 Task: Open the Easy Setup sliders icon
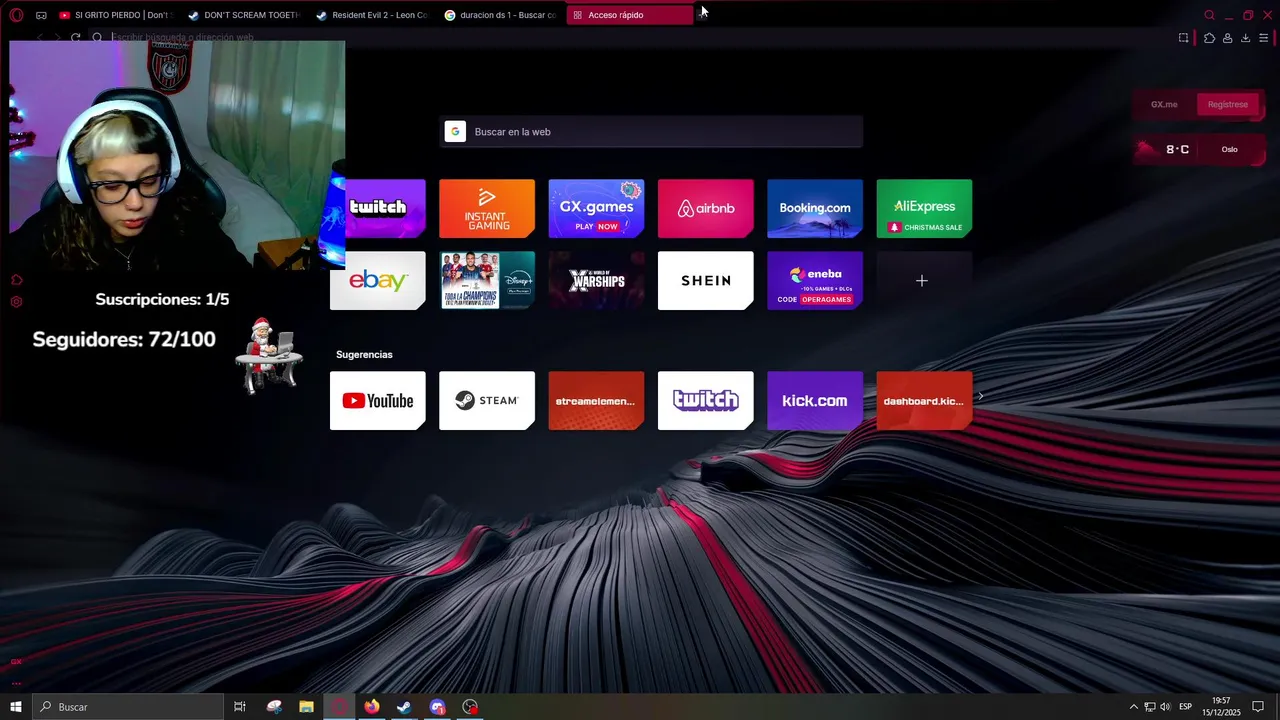point(1264,38)
